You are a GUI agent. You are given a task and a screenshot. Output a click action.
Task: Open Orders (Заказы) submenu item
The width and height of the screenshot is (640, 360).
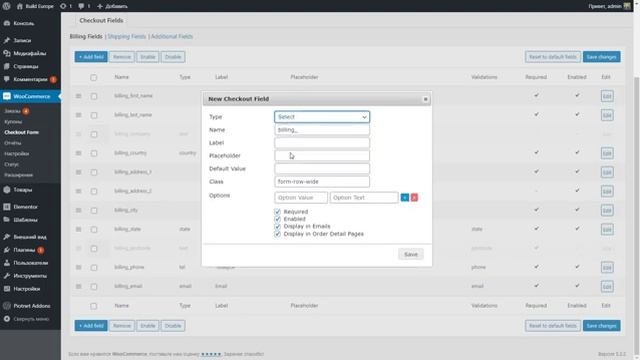click(x=12, y=111)
